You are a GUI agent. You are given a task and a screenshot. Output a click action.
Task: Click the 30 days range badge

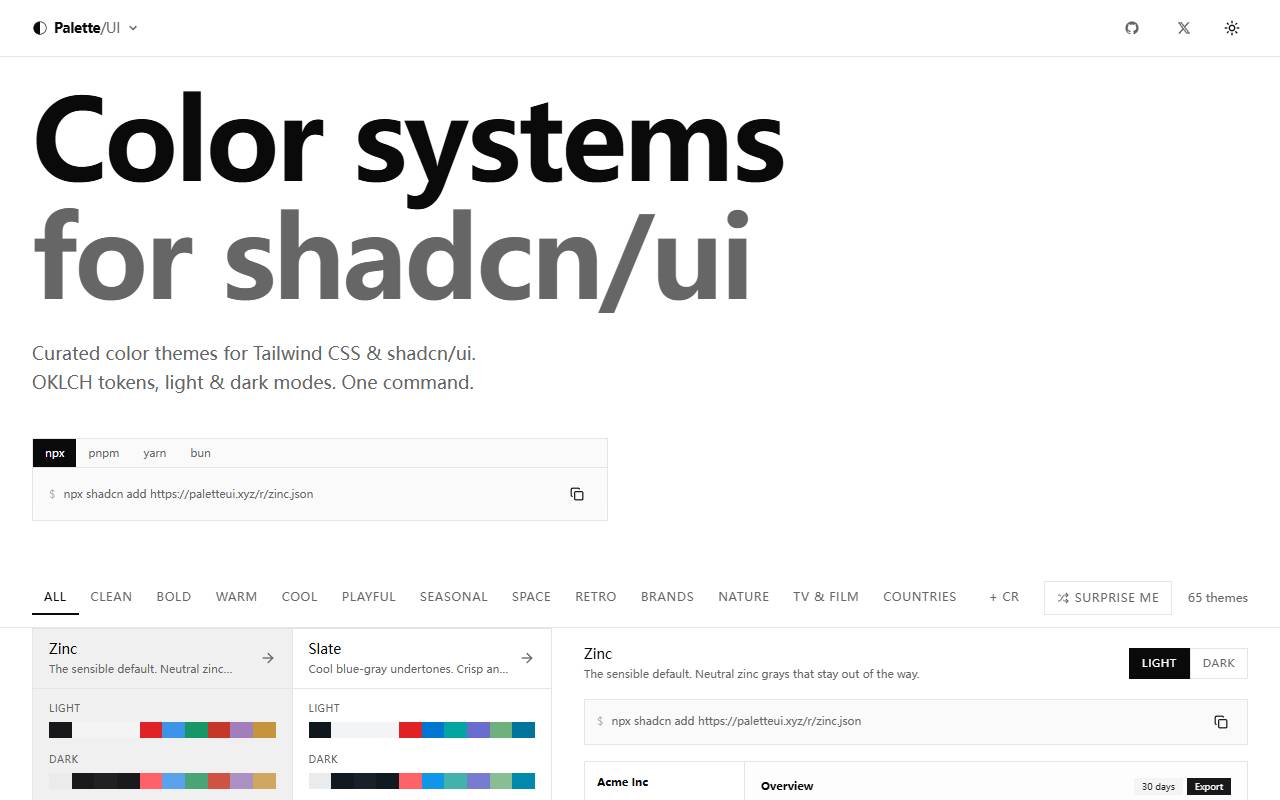[x=1158, y=787]
